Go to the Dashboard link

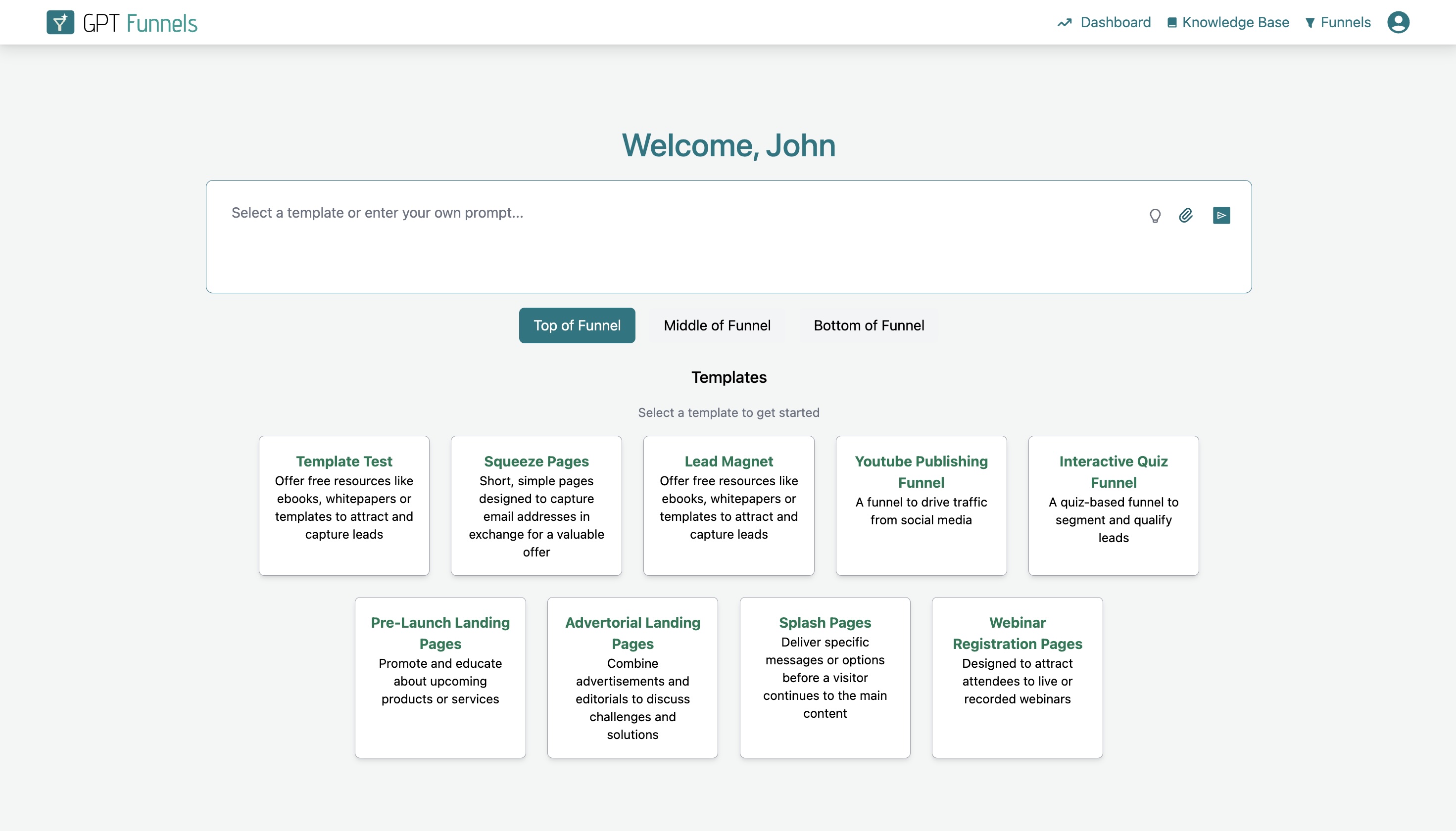(x=1115, y=23)
